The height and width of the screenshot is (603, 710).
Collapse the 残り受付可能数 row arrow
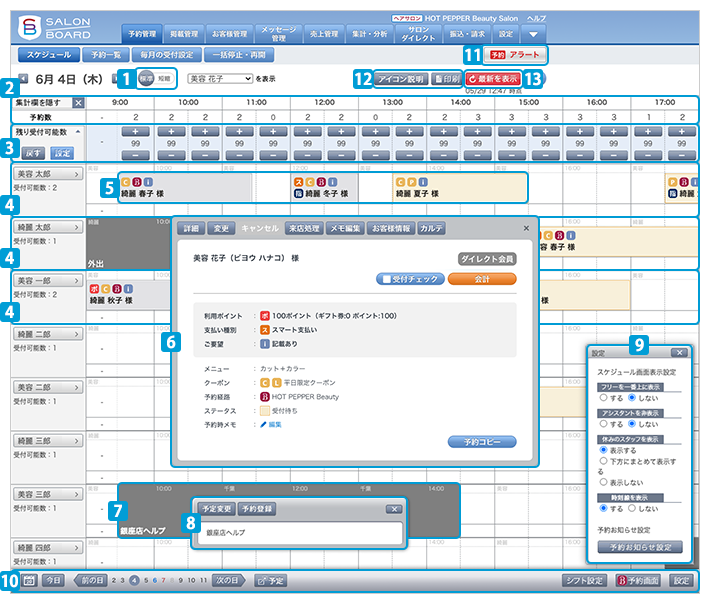pyautogui.click(x=78, y=132)
